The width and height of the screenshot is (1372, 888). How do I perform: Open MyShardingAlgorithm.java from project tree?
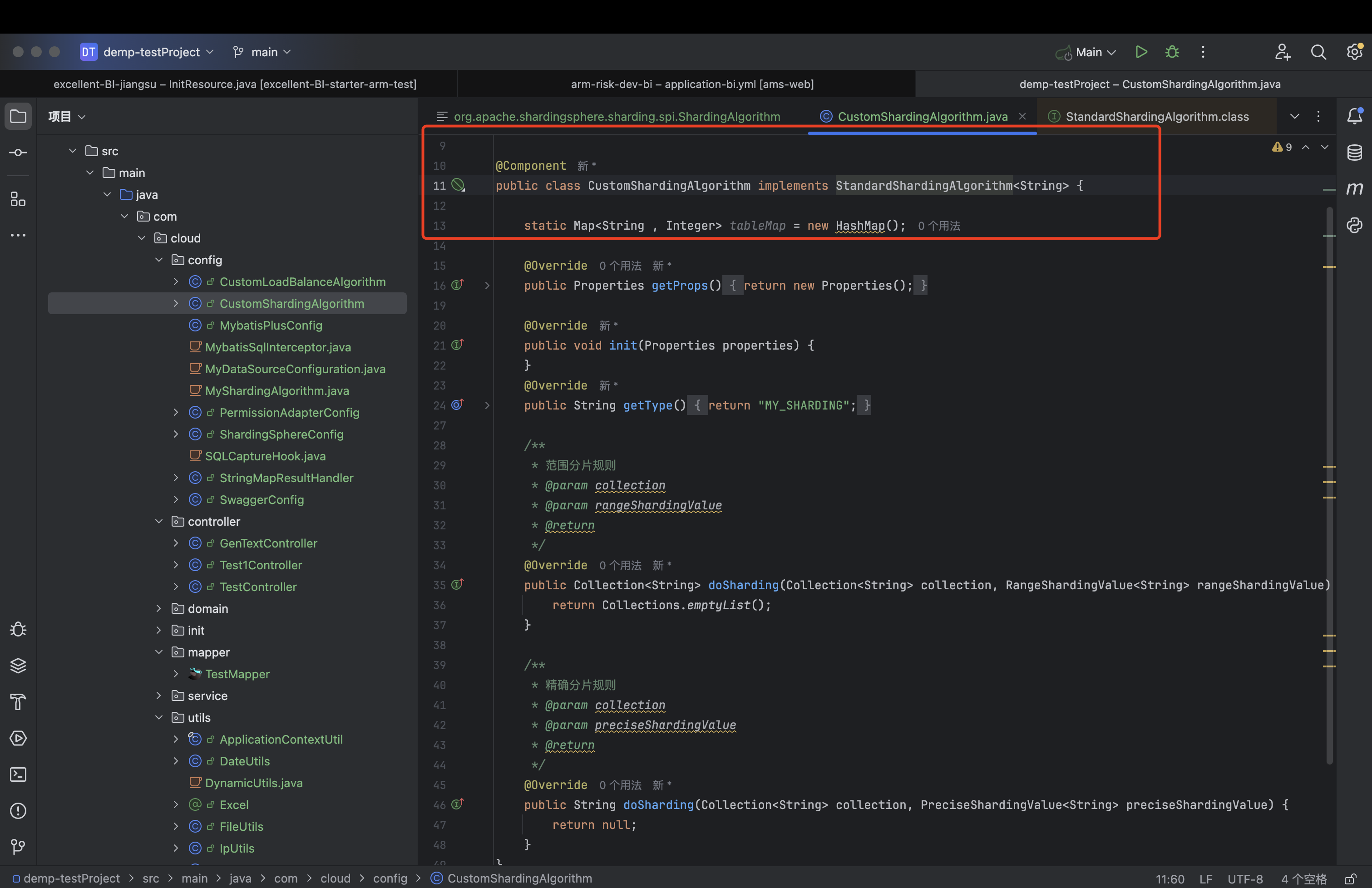tap(276, 390)
